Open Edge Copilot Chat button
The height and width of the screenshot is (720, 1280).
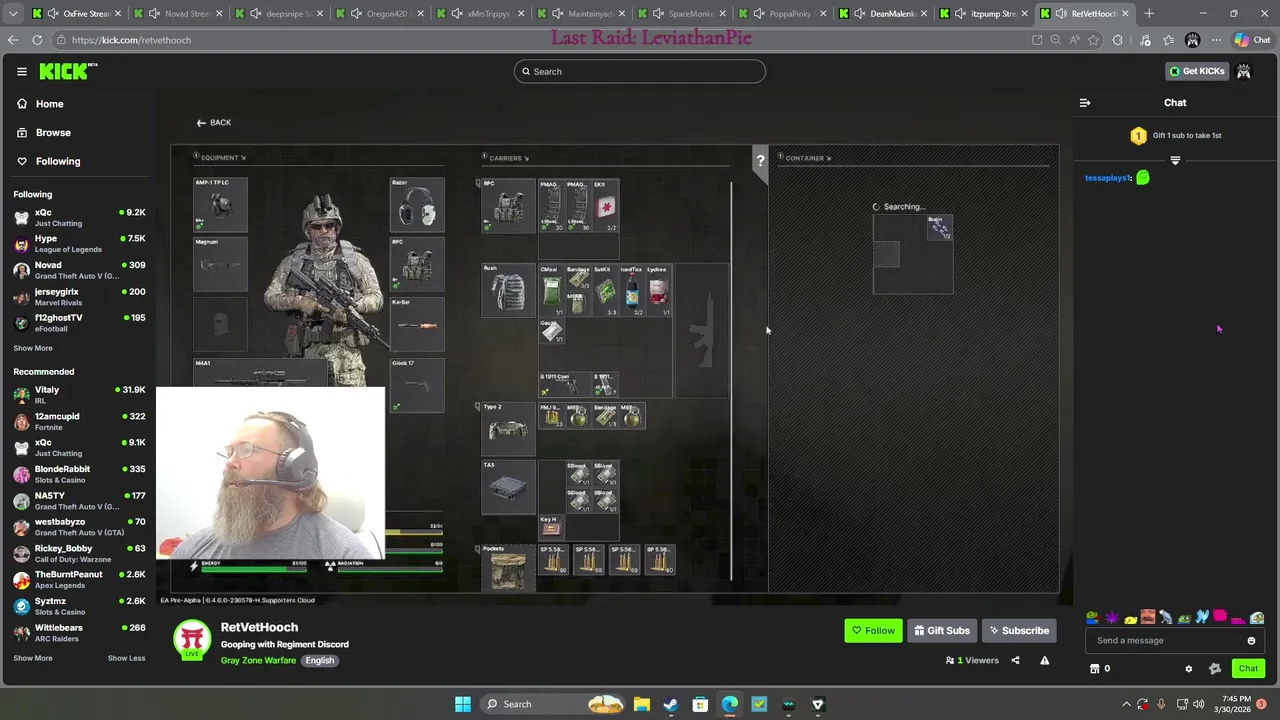(1253, 40)
